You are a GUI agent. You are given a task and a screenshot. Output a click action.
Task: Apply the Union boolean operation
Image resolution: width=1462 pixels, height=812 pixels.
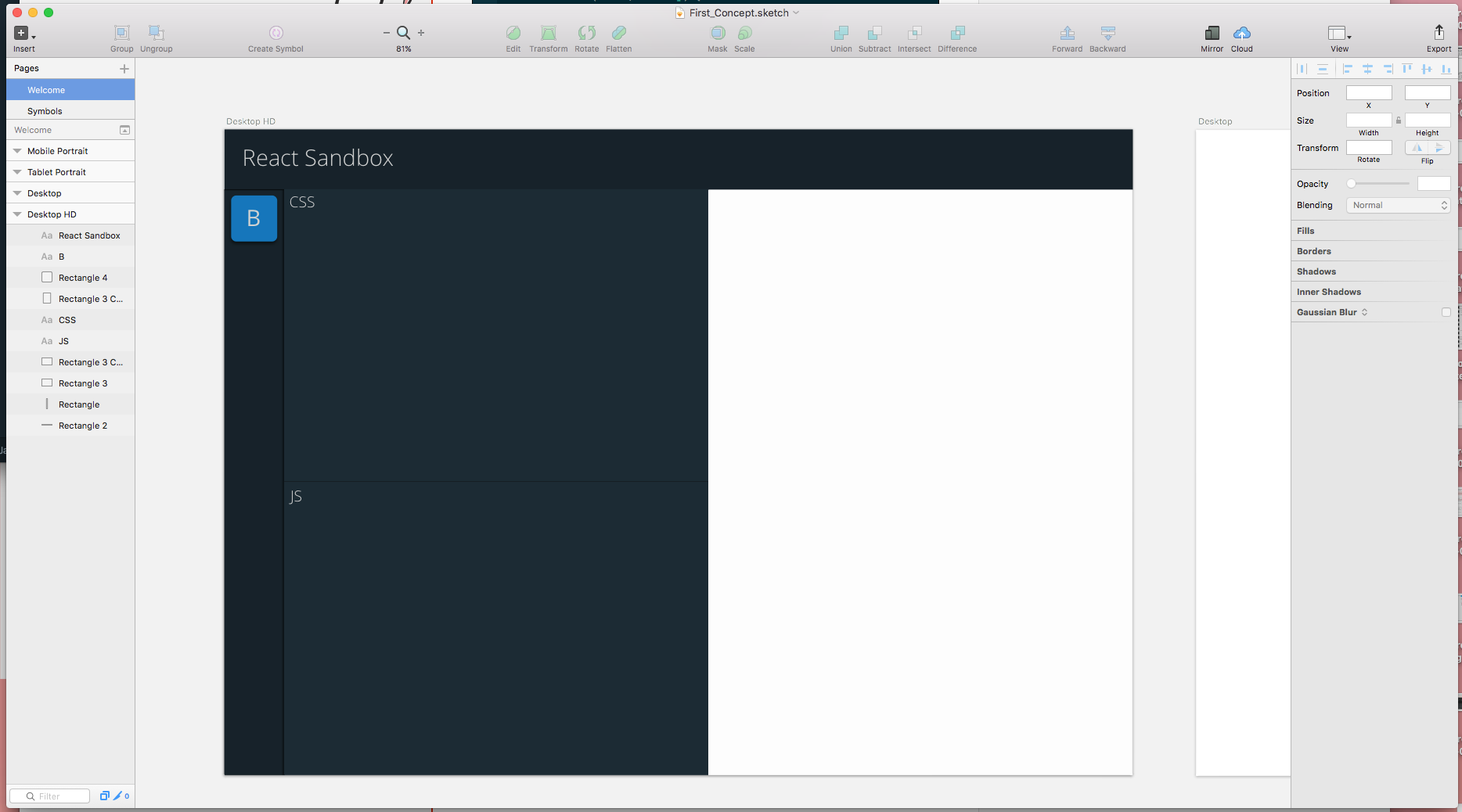(x=841, y=33)
